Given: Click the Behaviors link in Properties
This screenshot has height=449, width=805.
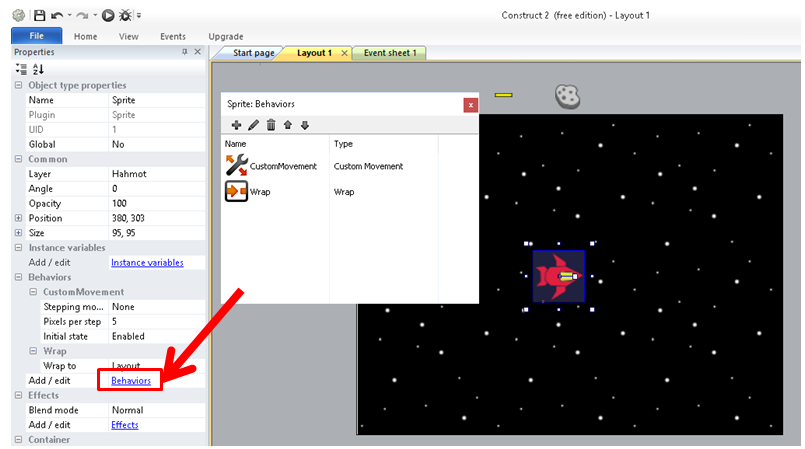Looking at the screenshot, I should [131, 381].
